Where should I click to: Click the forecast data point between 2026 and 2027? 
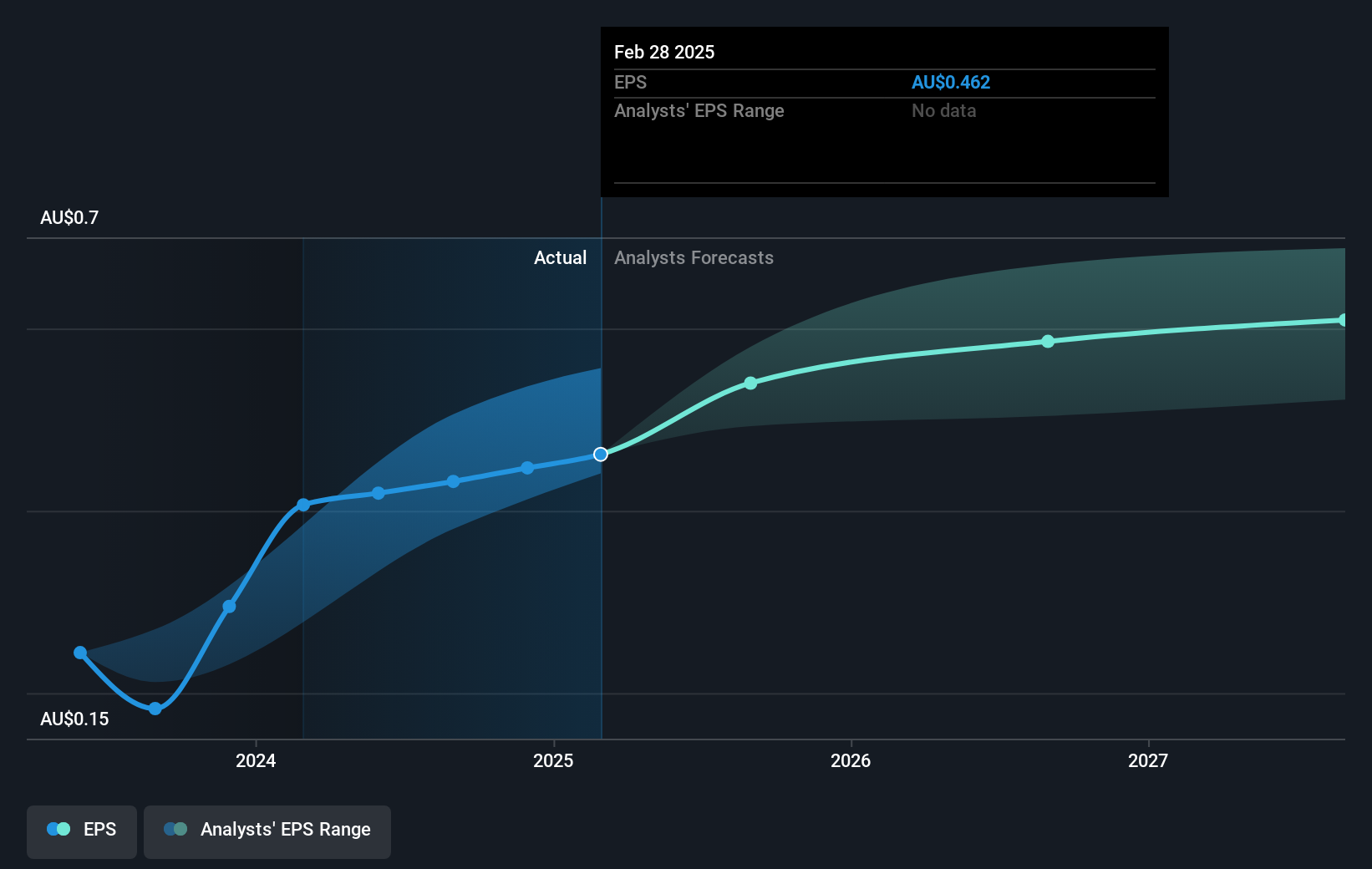click(x=1047, y=340)
